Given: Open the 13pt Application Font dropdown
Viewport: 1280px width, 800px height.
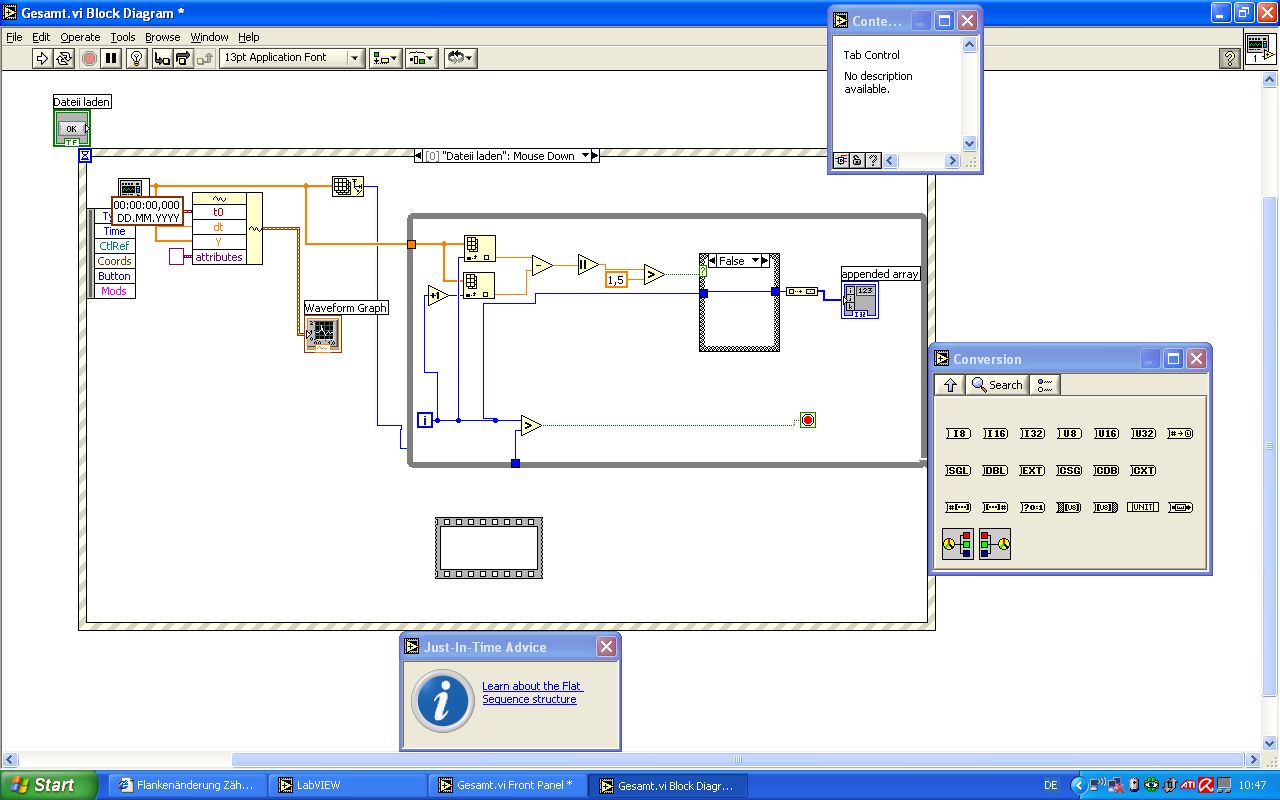Looking at the screenshot, I should pos(292,58).
